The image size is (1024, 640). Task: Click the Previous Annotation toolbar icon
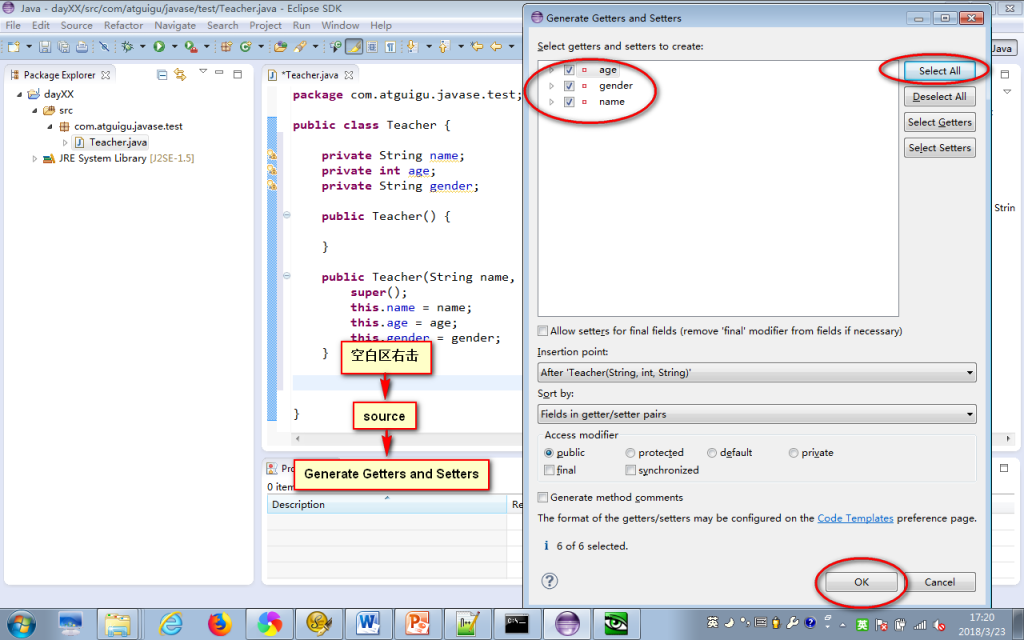coord(444,46)
